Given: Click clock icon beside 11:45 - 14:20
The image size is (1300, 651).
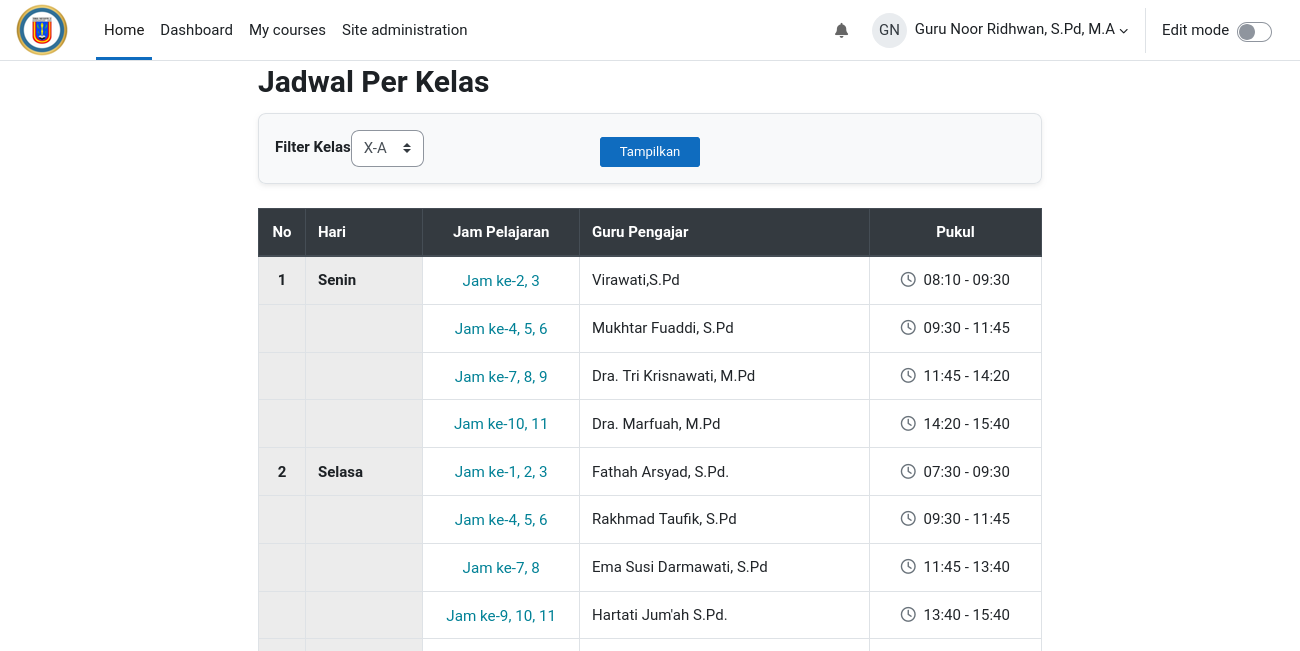Looking at the screenshot, I should tap(908, 375).
